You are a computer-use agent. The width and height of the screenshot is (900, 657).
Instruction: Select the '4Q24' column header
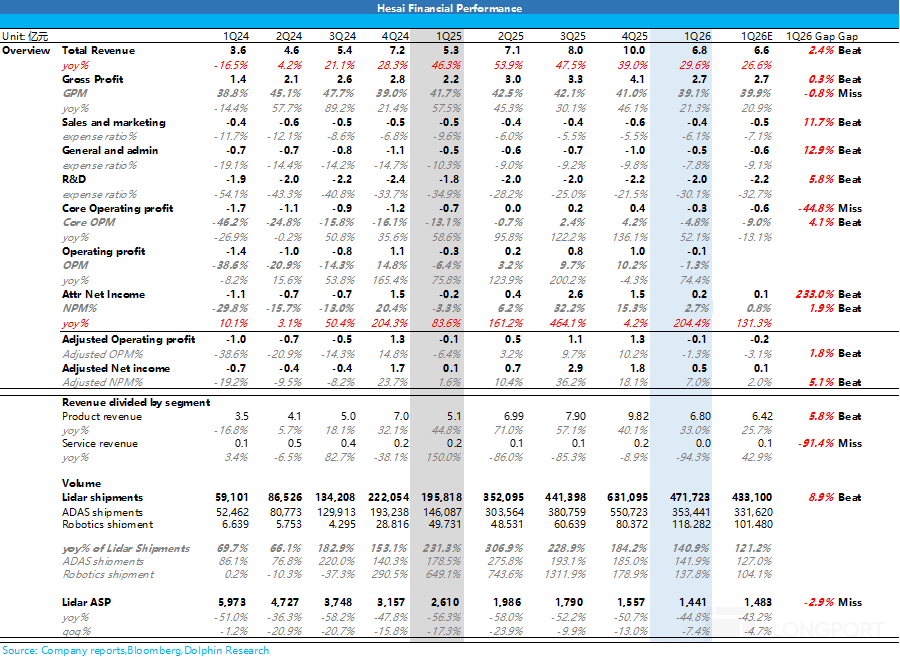[395, 36]
